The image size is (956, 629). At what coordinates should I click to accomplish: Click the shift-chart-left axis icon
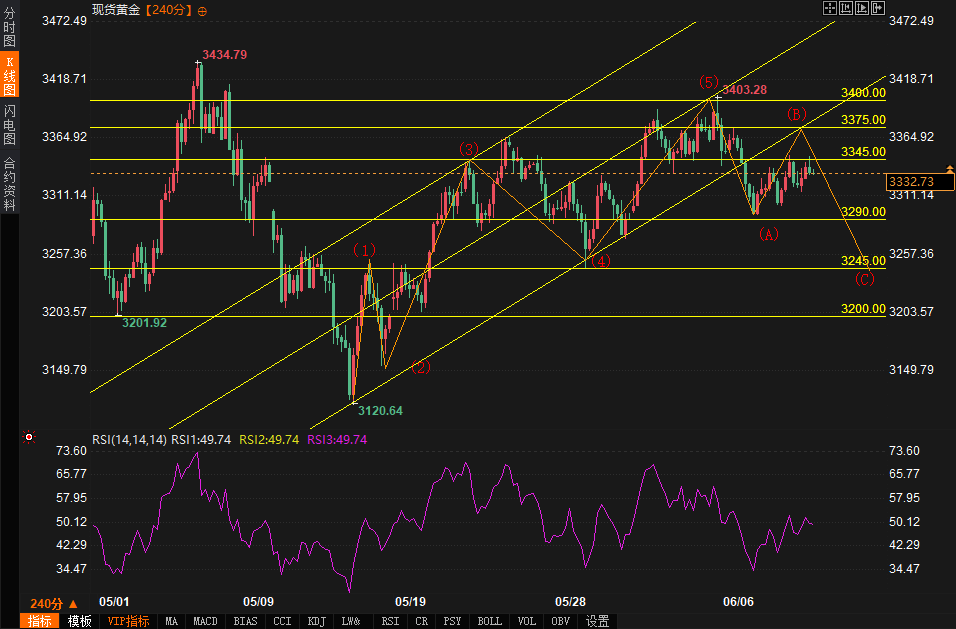(x=846, y=8)
